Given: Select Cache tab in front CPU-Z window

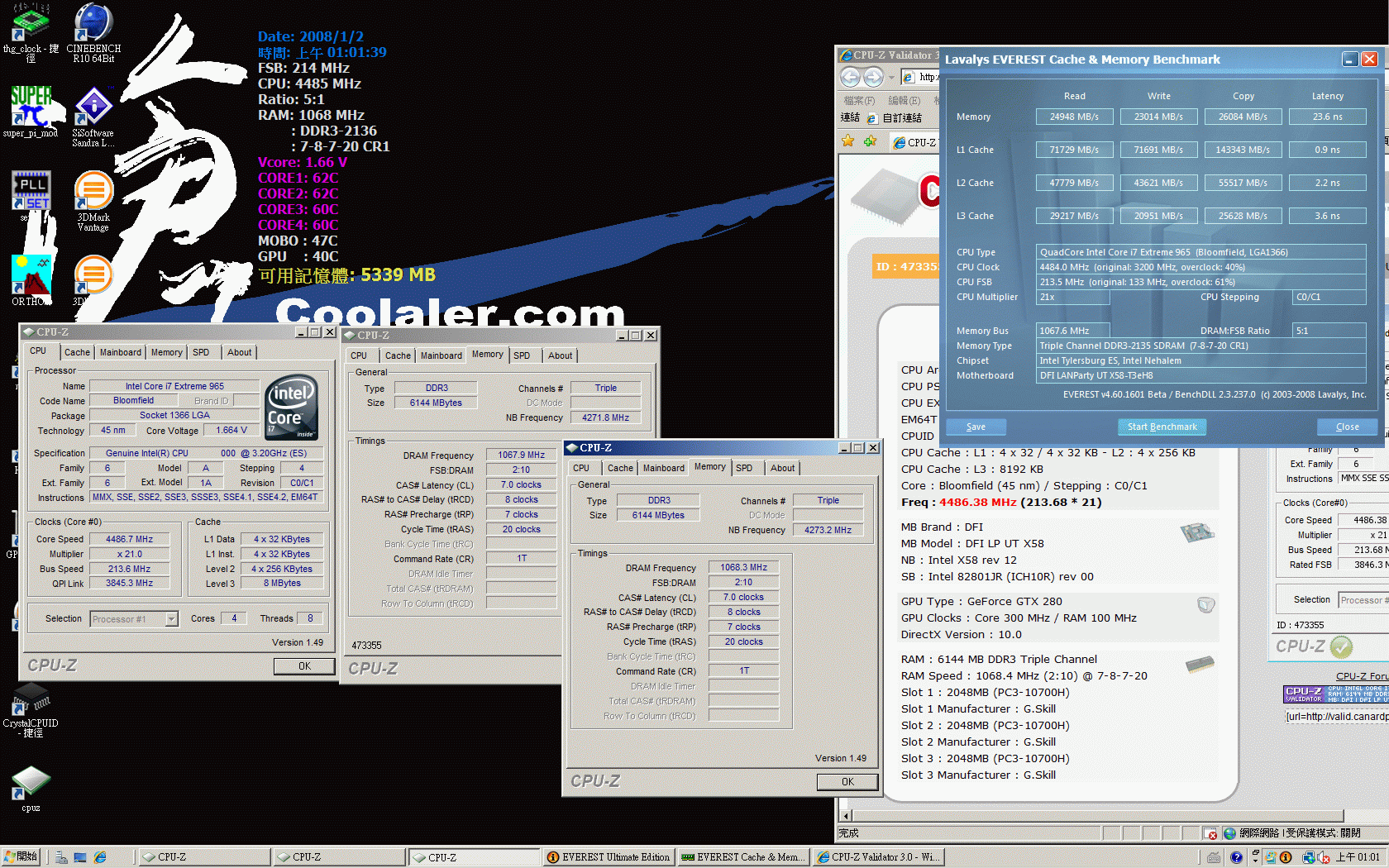Looking at the screenshot, I should pyautogui.click(x=620, y=468).
